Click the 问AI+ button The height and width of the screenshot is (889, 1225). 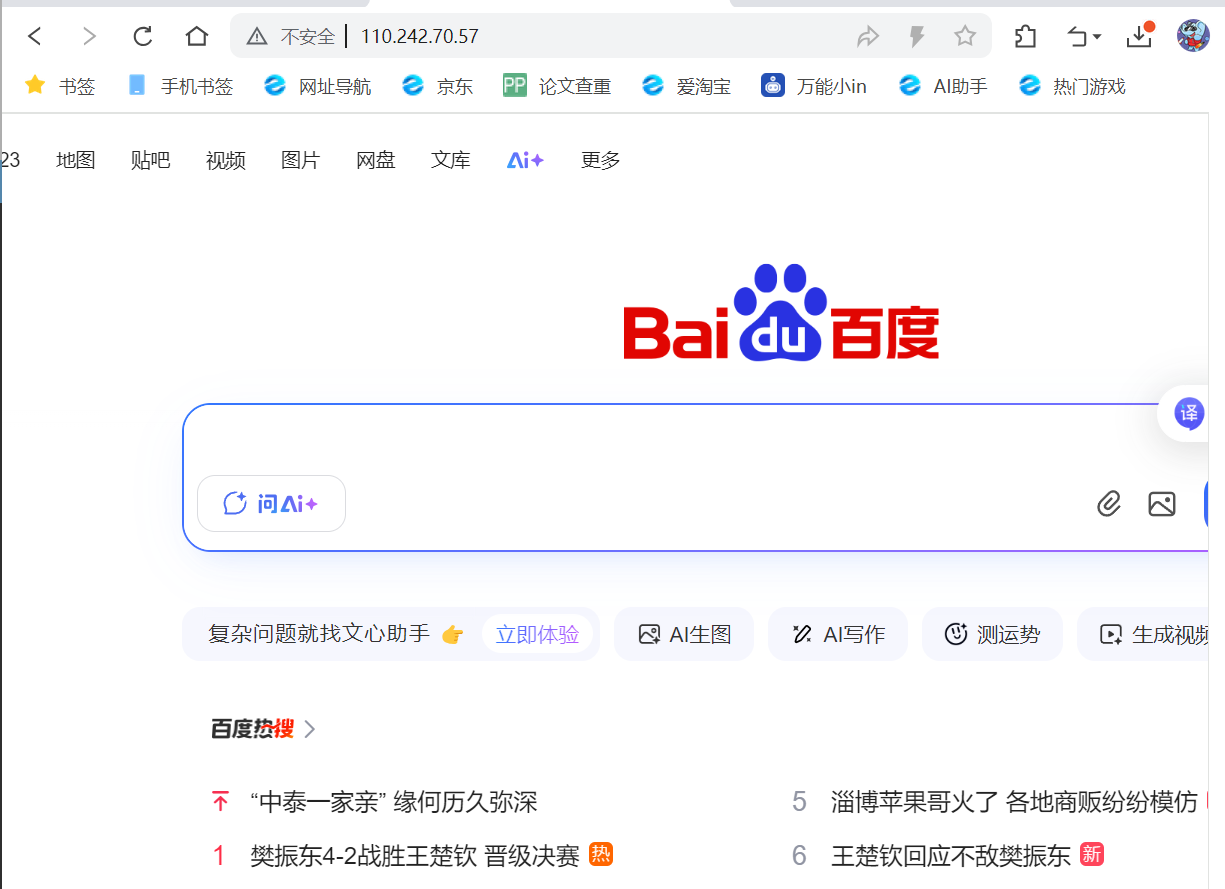[271, 503]
